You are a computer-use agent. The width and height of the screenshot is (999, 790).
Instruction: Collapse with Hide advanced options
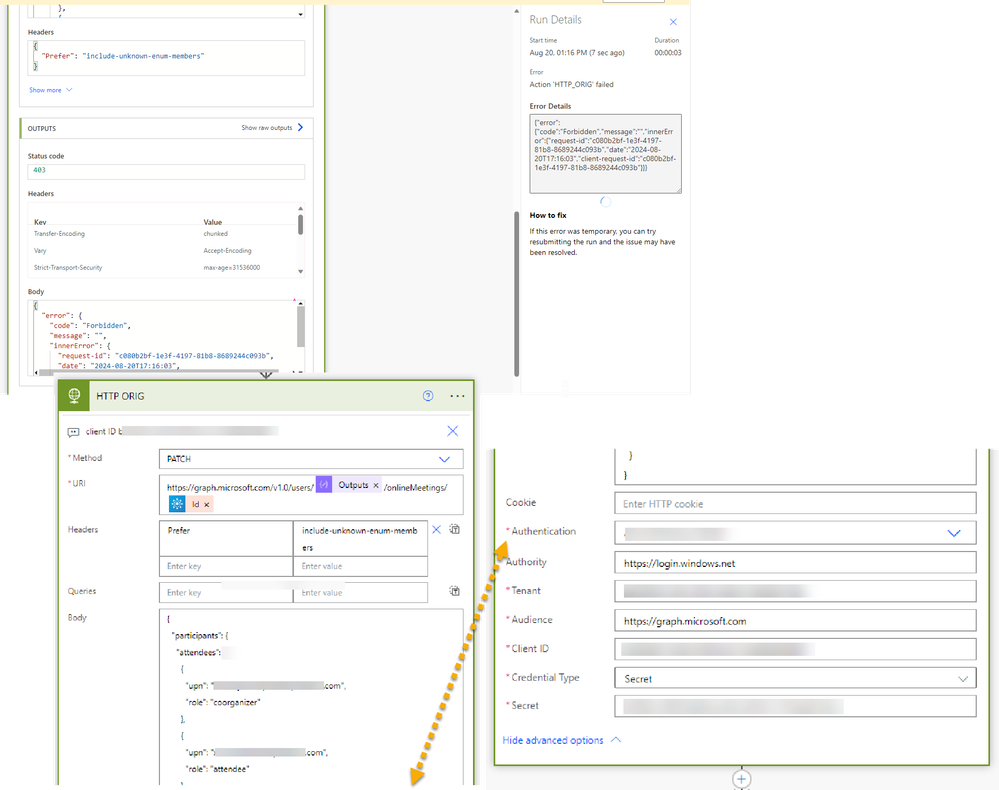[x=561, y=740]
